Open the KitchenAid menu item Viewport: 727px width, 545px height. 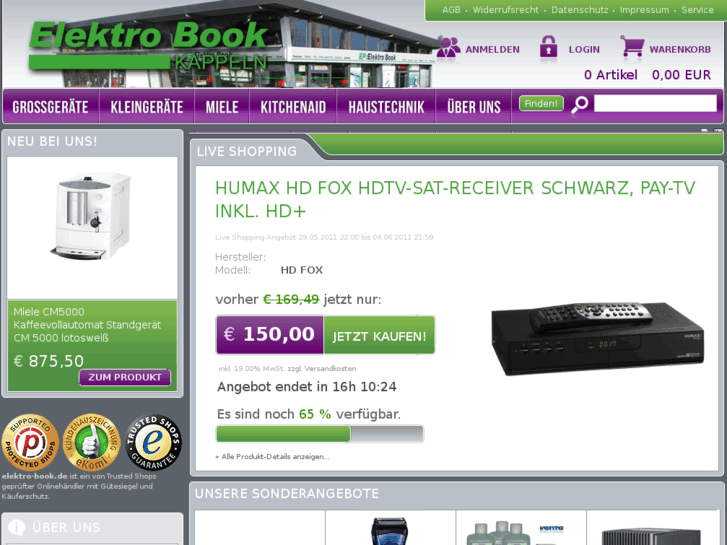[293, 107]
